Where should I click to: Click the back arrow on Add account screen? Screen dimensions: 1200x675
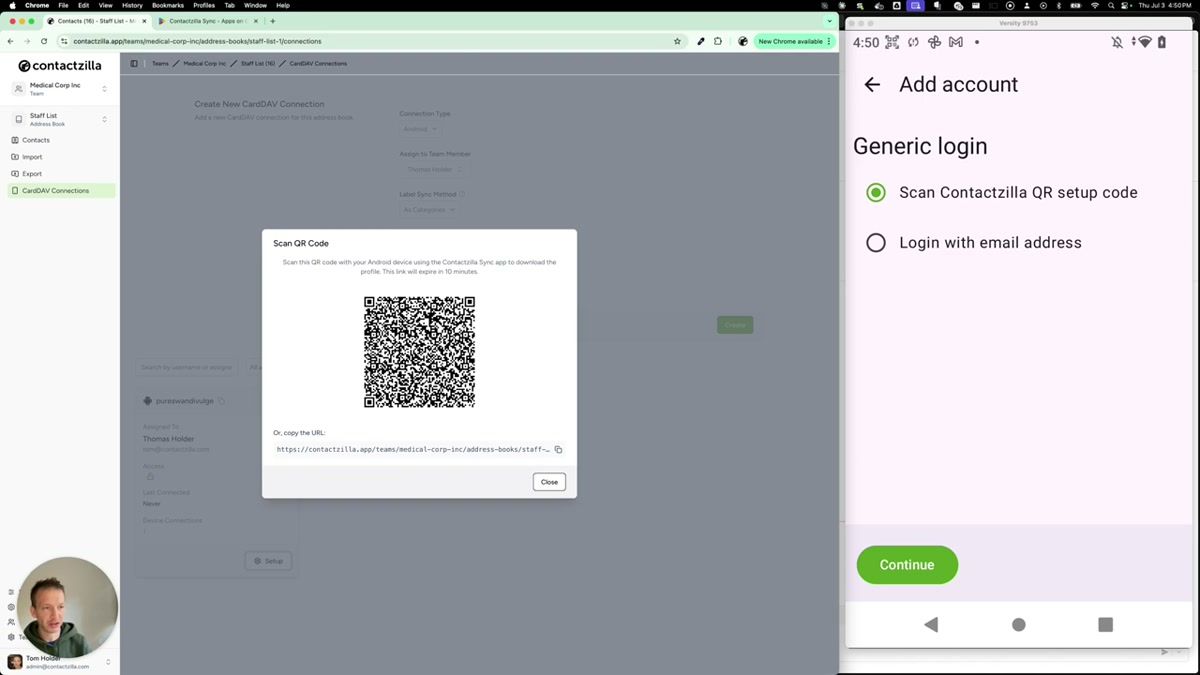[872, 85]
